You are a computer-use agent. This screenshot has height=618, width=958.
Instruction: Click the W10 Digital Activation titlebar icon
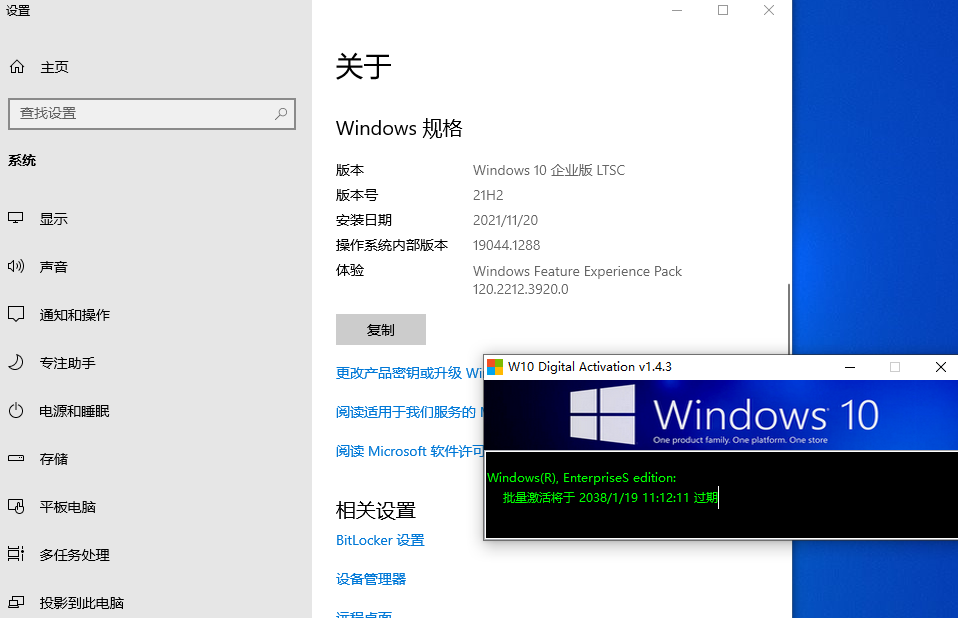coord(498,366)
